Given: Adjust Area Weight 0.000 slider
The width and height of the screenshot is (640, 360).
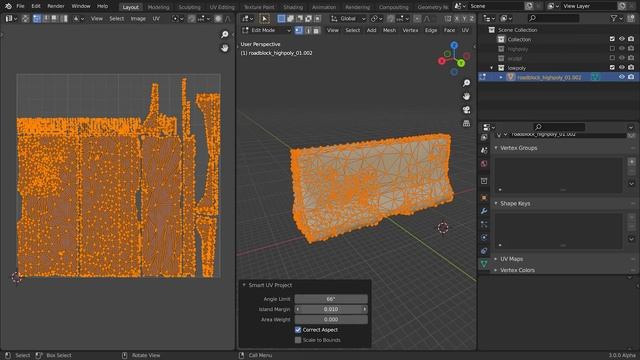Looking at the screenshot, I should coord(331,320).
